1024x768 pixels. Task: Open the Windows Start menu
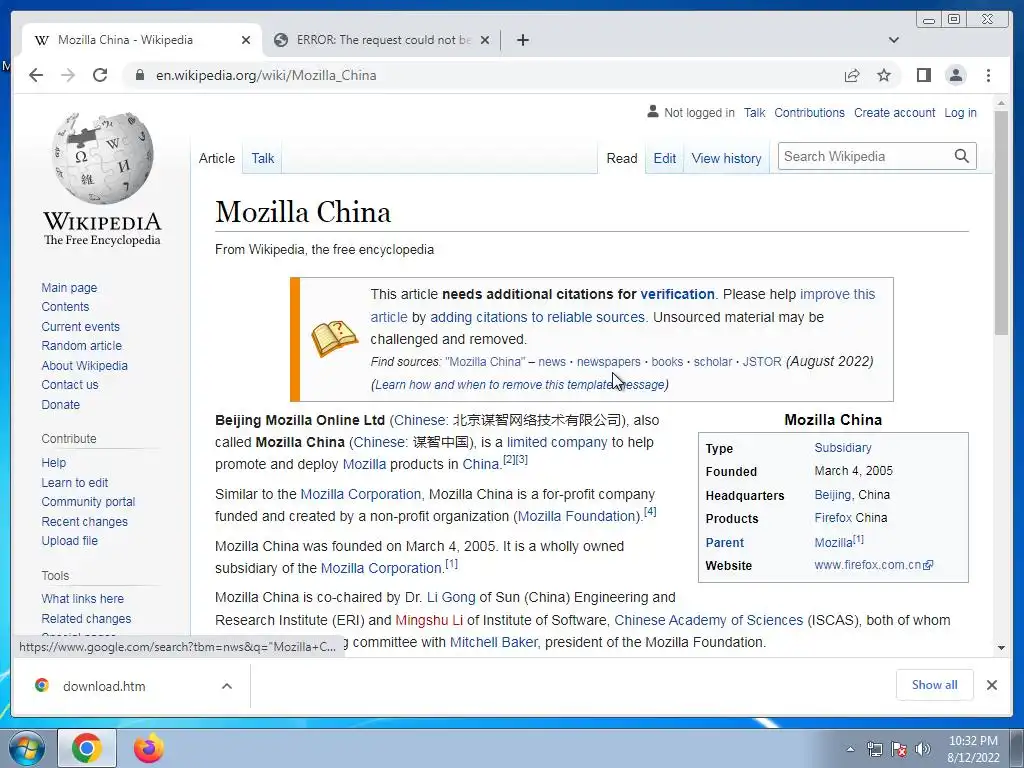click(x=27, y=748)
